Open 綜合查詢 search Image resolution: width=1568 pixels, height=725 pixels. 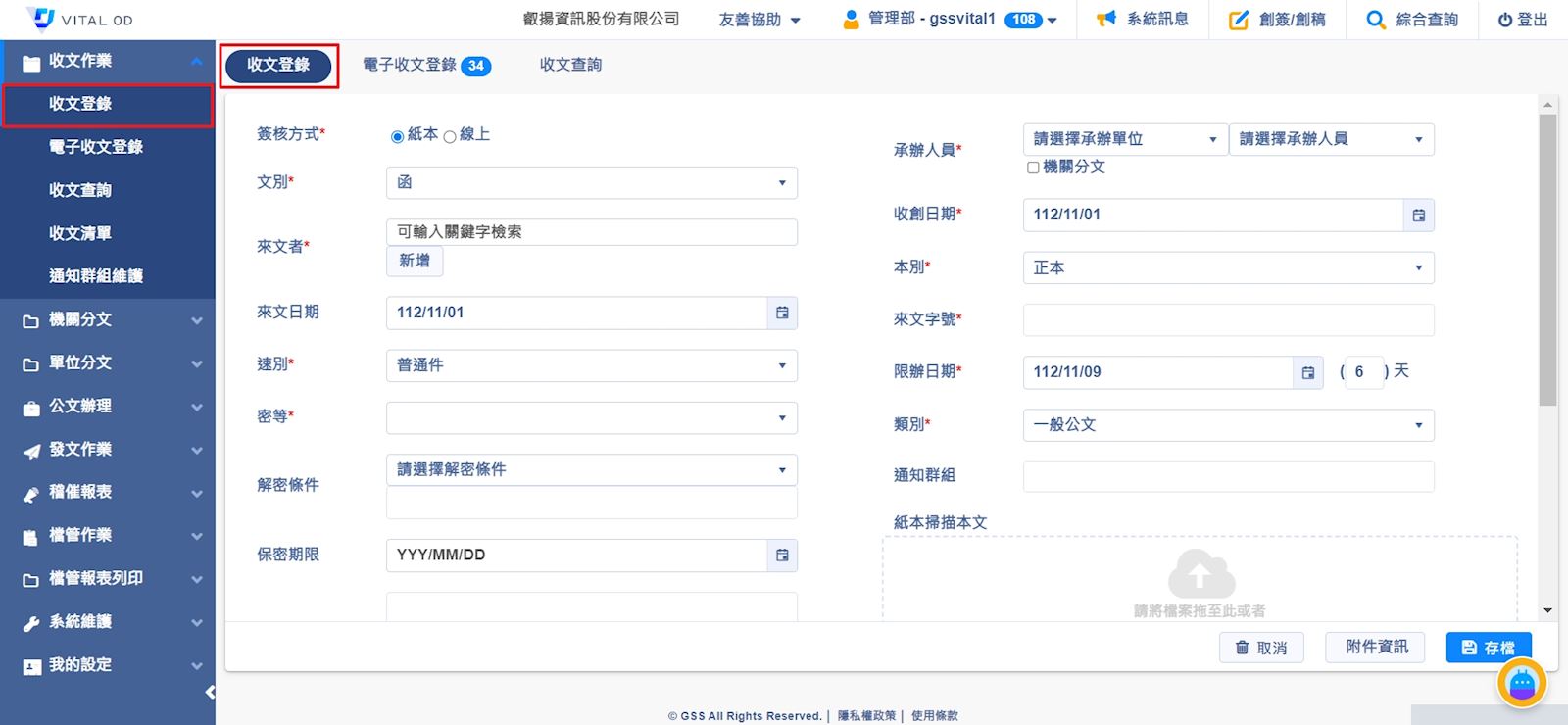1412,19
